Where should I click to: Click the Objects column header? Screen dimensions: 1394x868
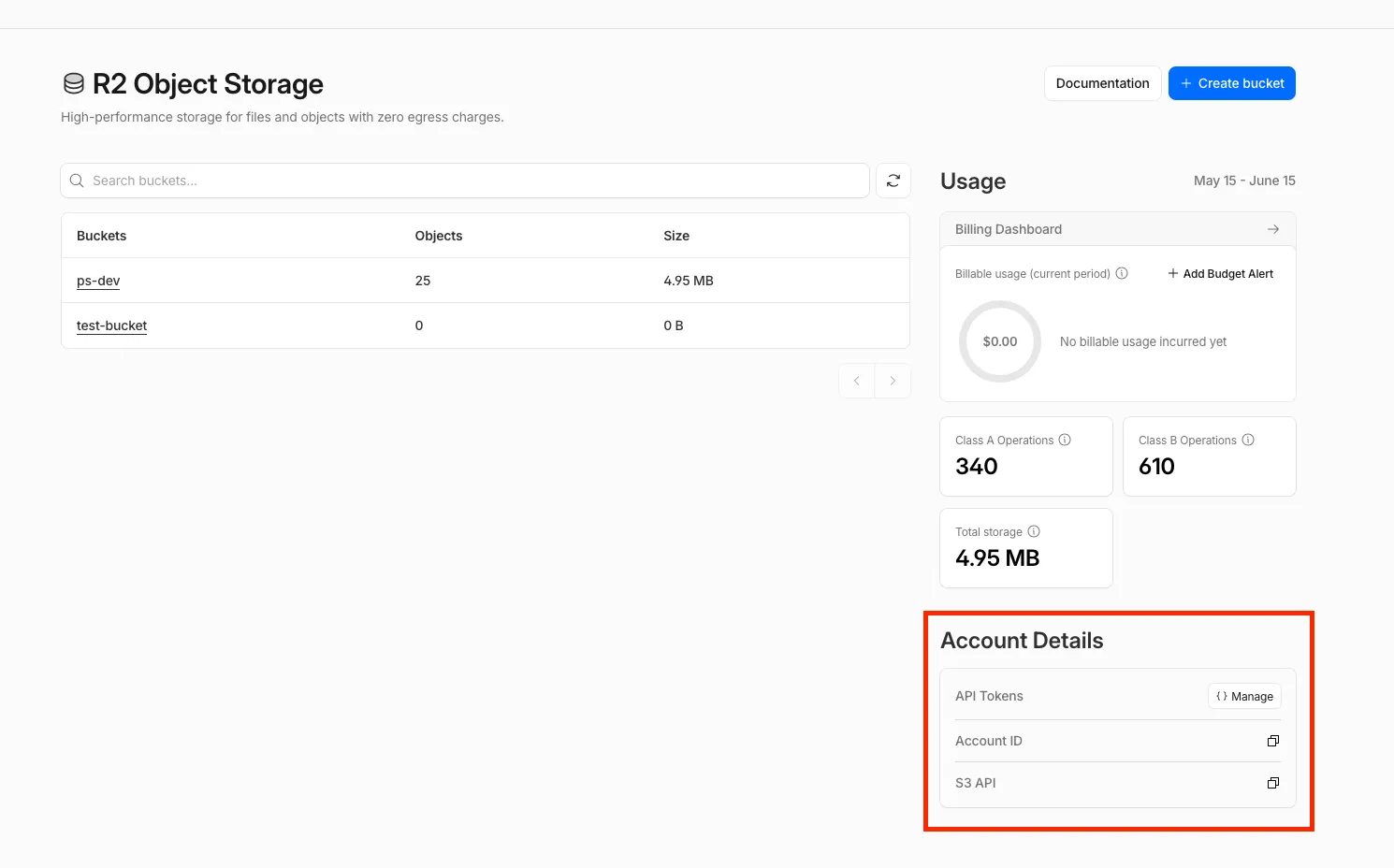click(x=439, y=236)
